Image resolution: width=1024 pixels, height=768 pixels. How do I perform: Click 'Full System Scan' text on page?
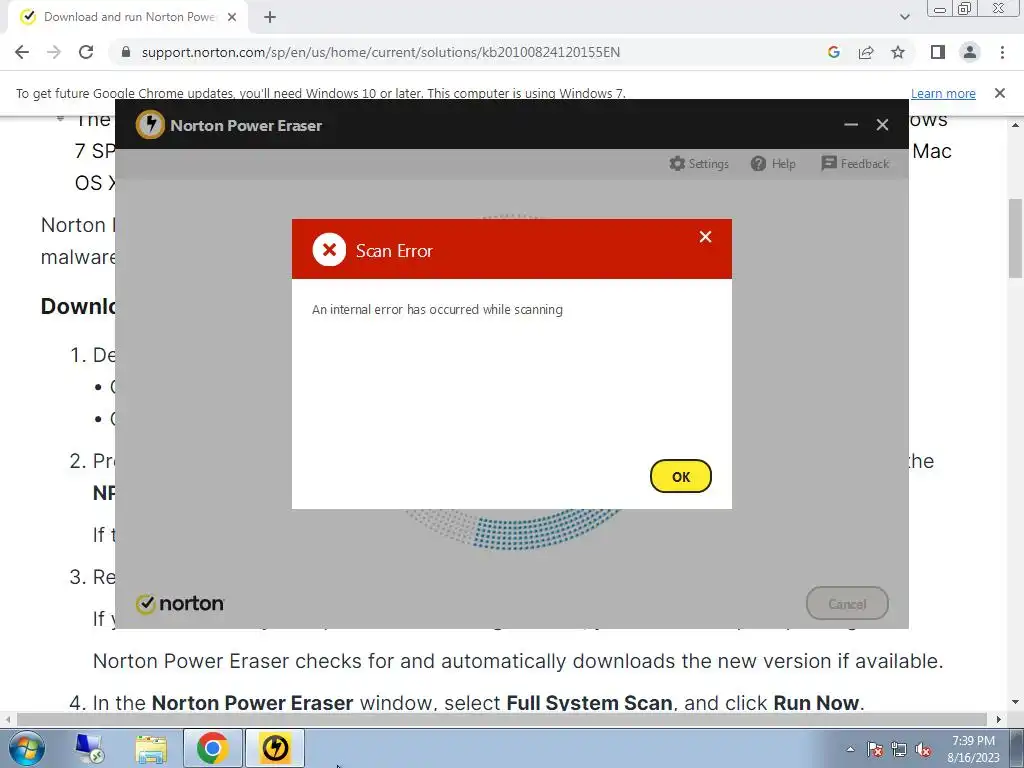[589, 703]
